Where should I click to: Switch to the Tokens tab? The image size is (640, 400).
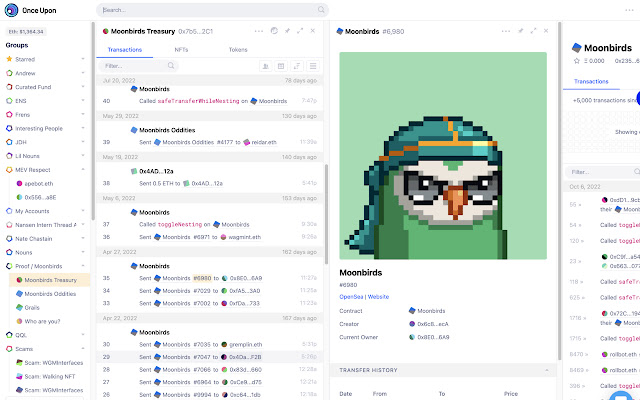point(238,50)
